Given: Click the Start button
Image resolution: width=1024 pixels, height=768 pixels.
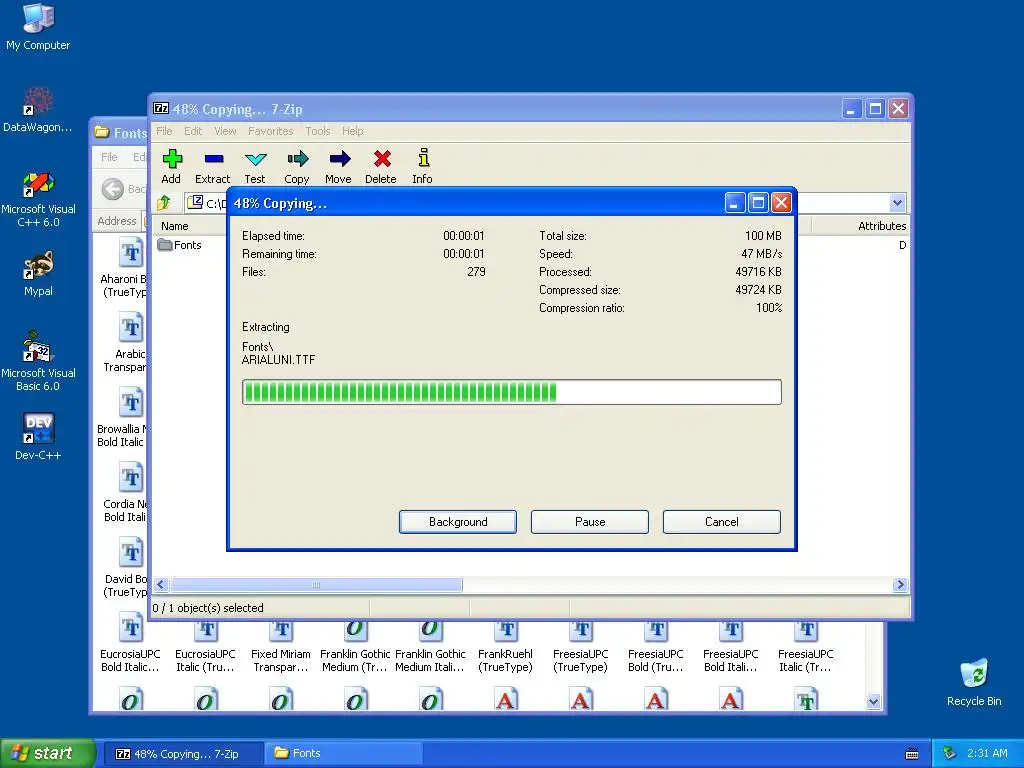Looking at the screenshot, I should coord(47,753).
